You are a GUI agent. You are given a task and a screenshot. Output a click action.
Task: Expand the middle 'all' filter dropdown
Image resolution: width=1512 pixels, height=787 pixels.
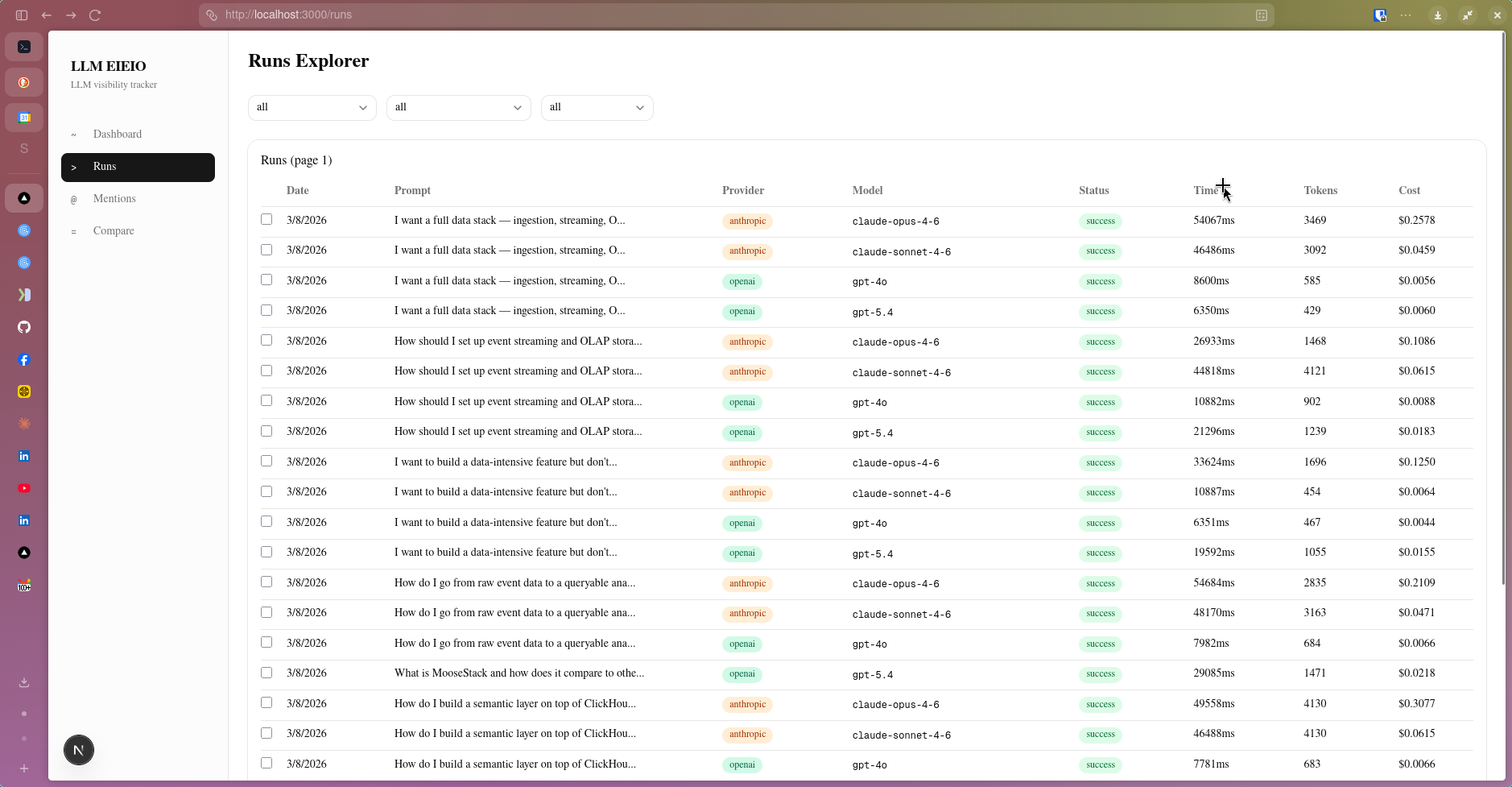pos(458,107)
